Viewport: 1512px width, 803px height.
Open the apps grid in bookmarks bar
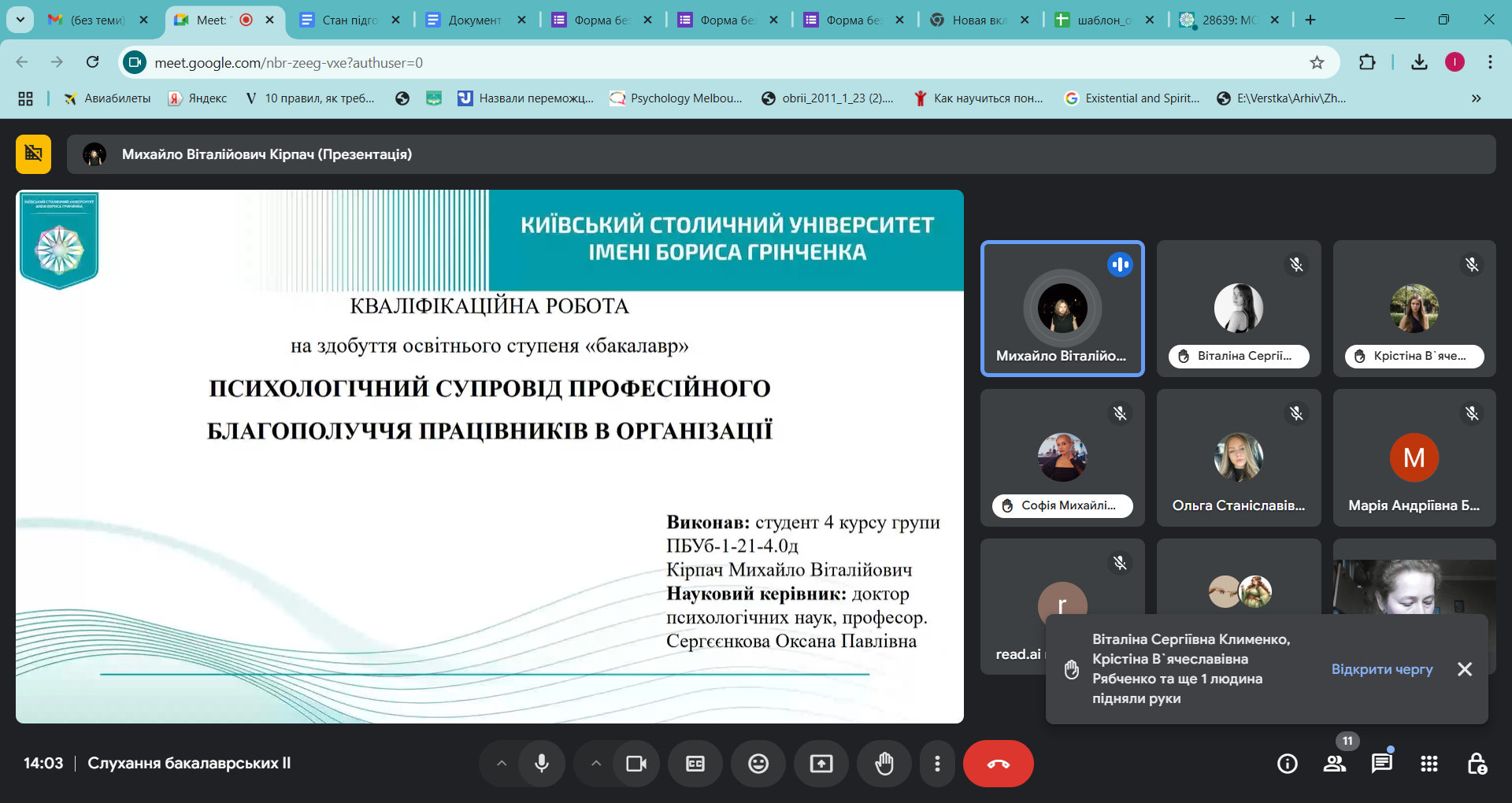point(25,98)
